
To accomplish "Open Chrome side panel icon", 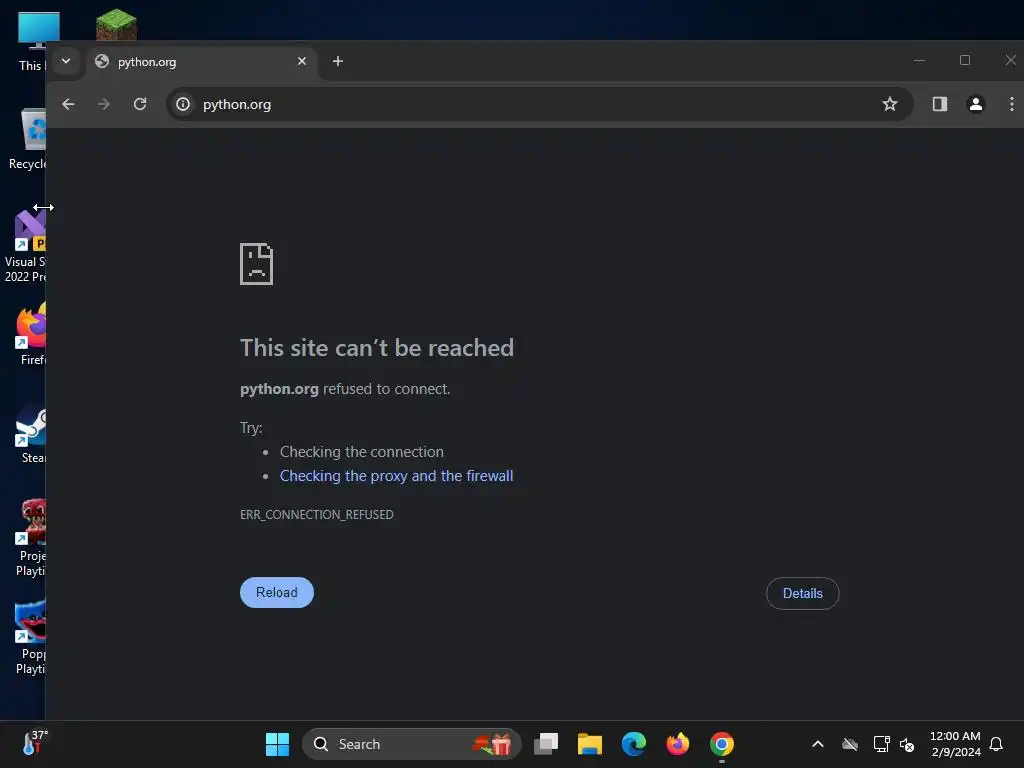I will tap(940, 104).
